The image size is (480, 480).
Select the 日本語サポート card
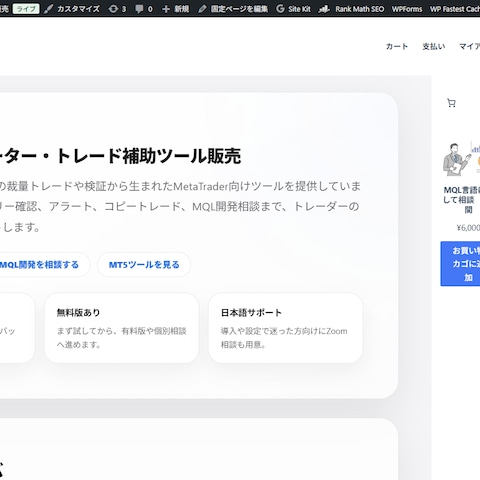(286, 328)
